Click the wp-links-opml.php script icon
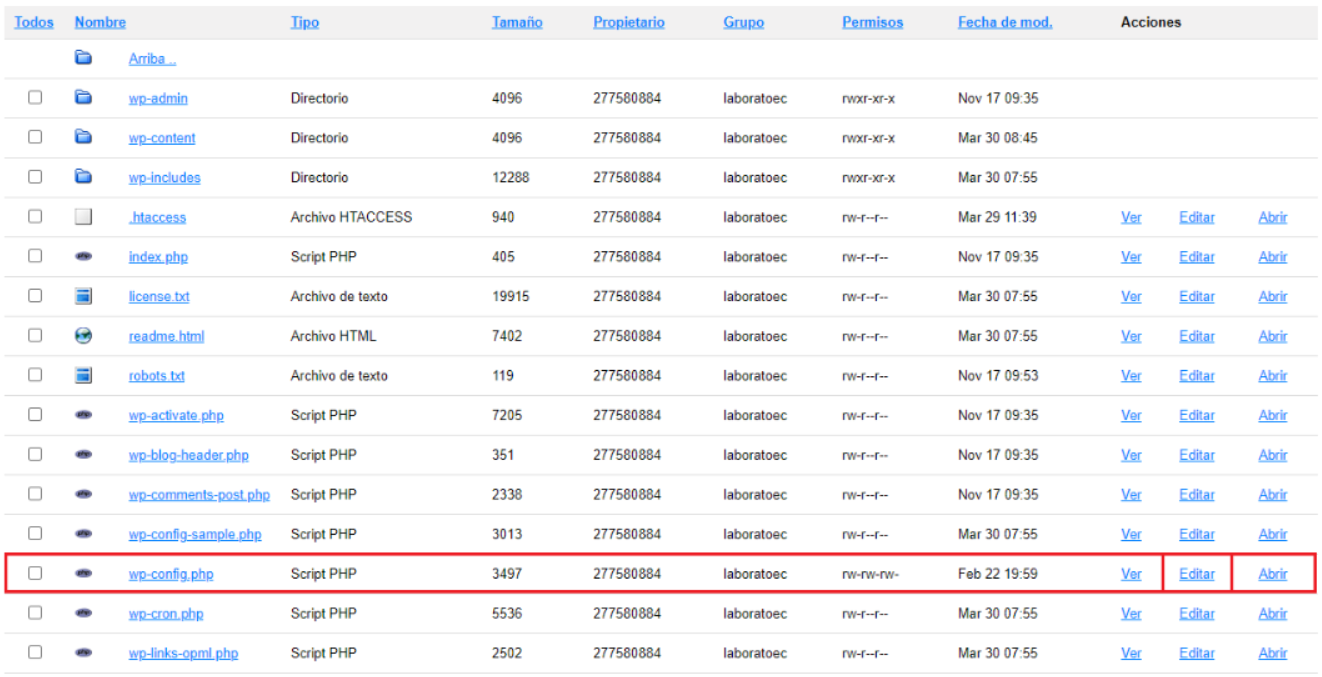This screenshot has width=1322, height=677. pyautogui.click(x=84, y=653)
